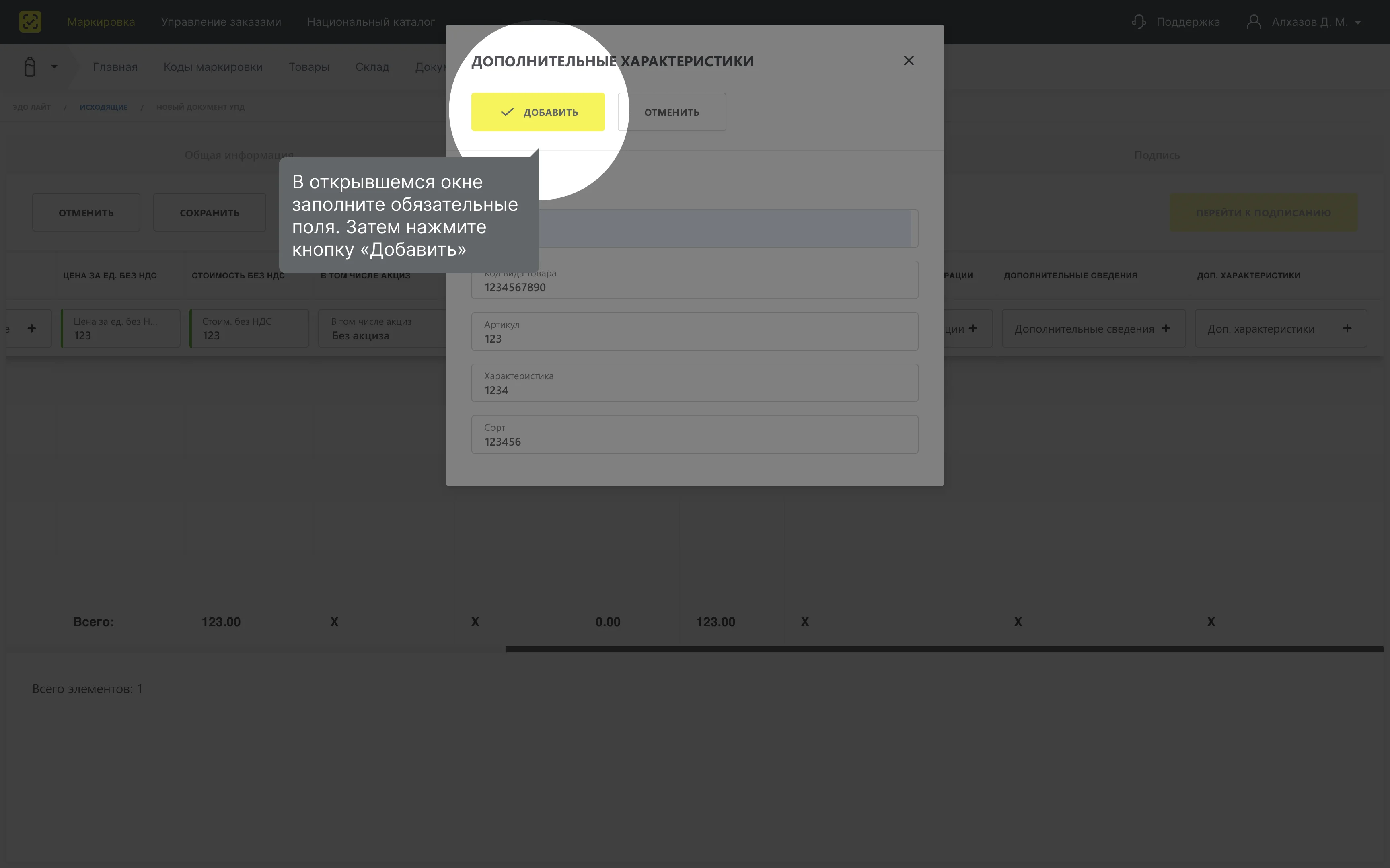Click the Дополнительные сведения cell

[1093, 328]
